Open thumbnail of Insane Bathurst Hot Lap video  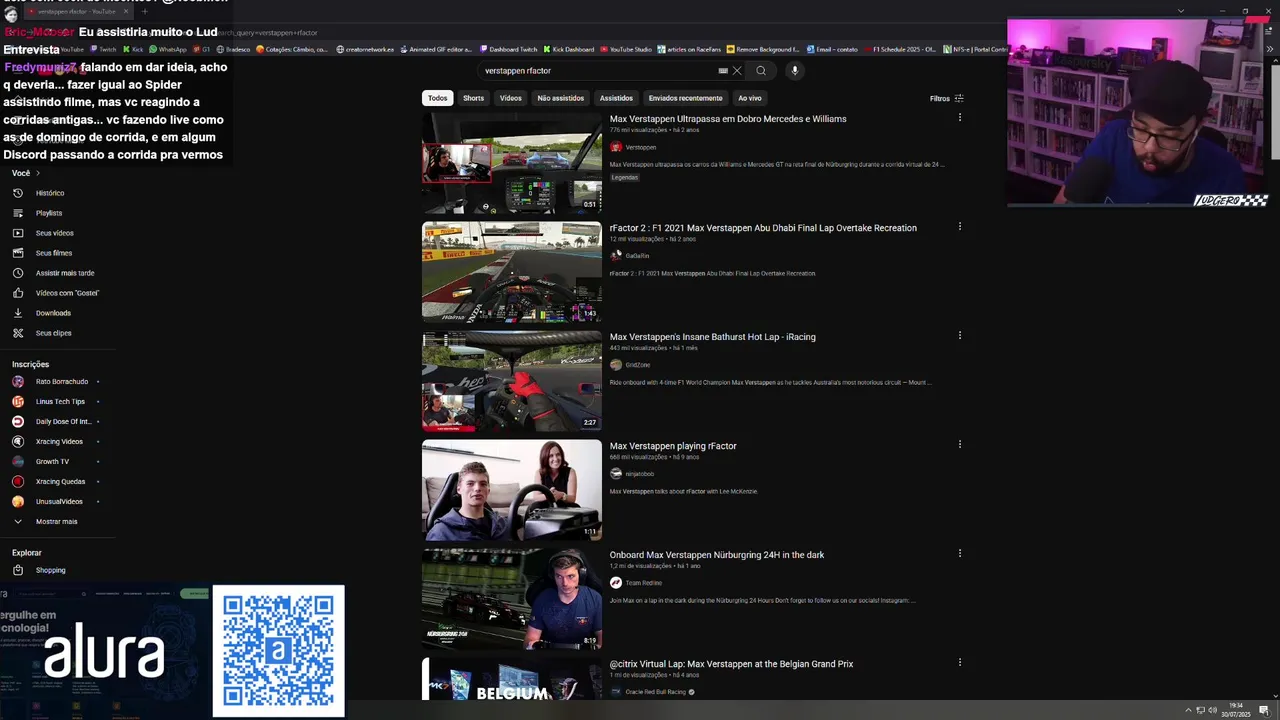click(x=512, y=380)
